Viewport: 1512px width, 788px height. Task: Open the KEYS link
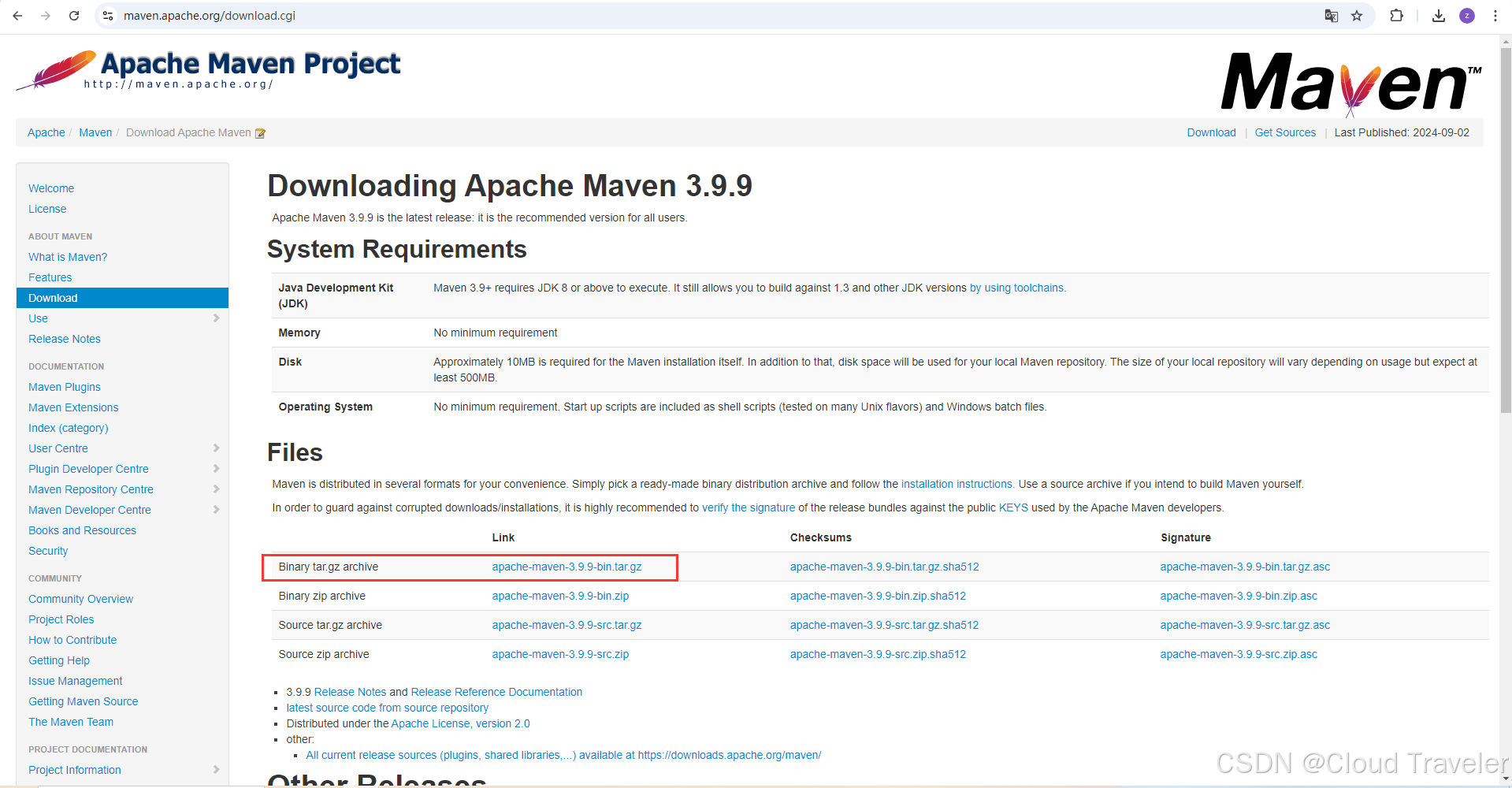pos(1013,507)
